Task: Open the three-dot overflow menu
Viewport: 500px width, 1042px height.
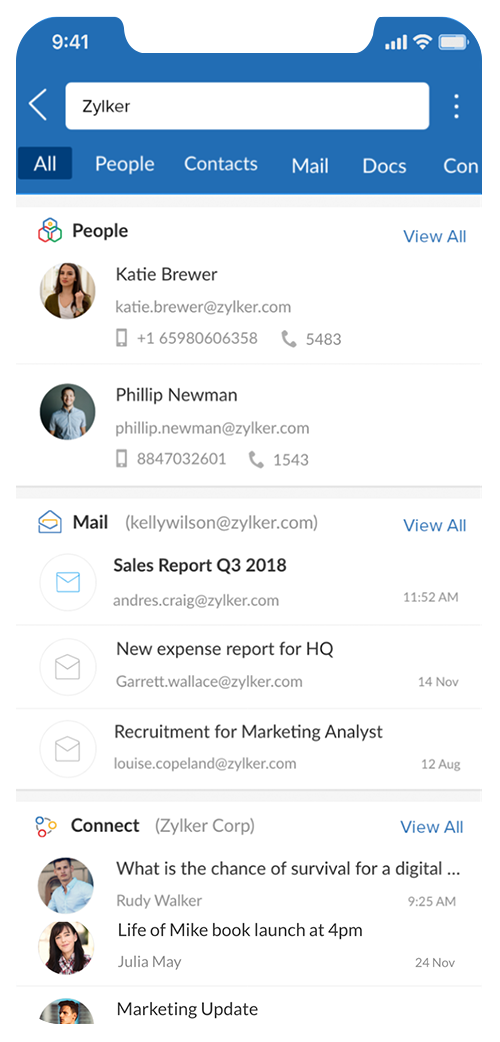Action: 456,106
